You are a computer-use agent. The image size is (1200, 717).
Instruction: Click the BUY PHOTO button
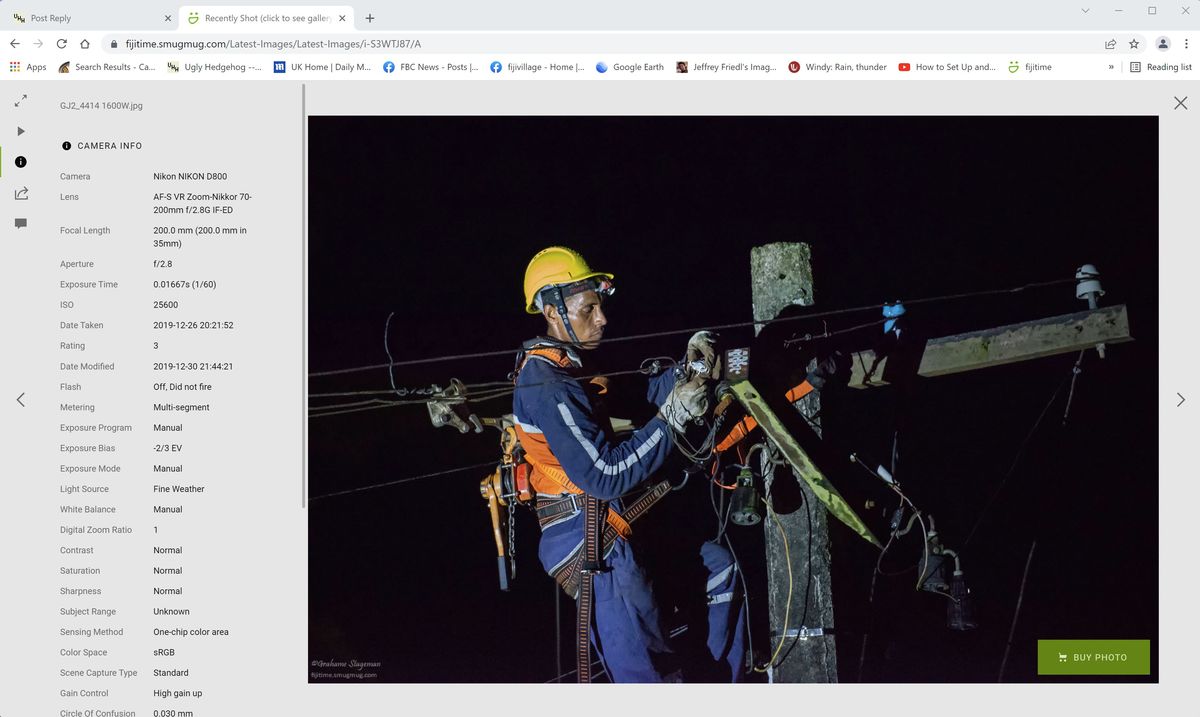(1094, 657)
